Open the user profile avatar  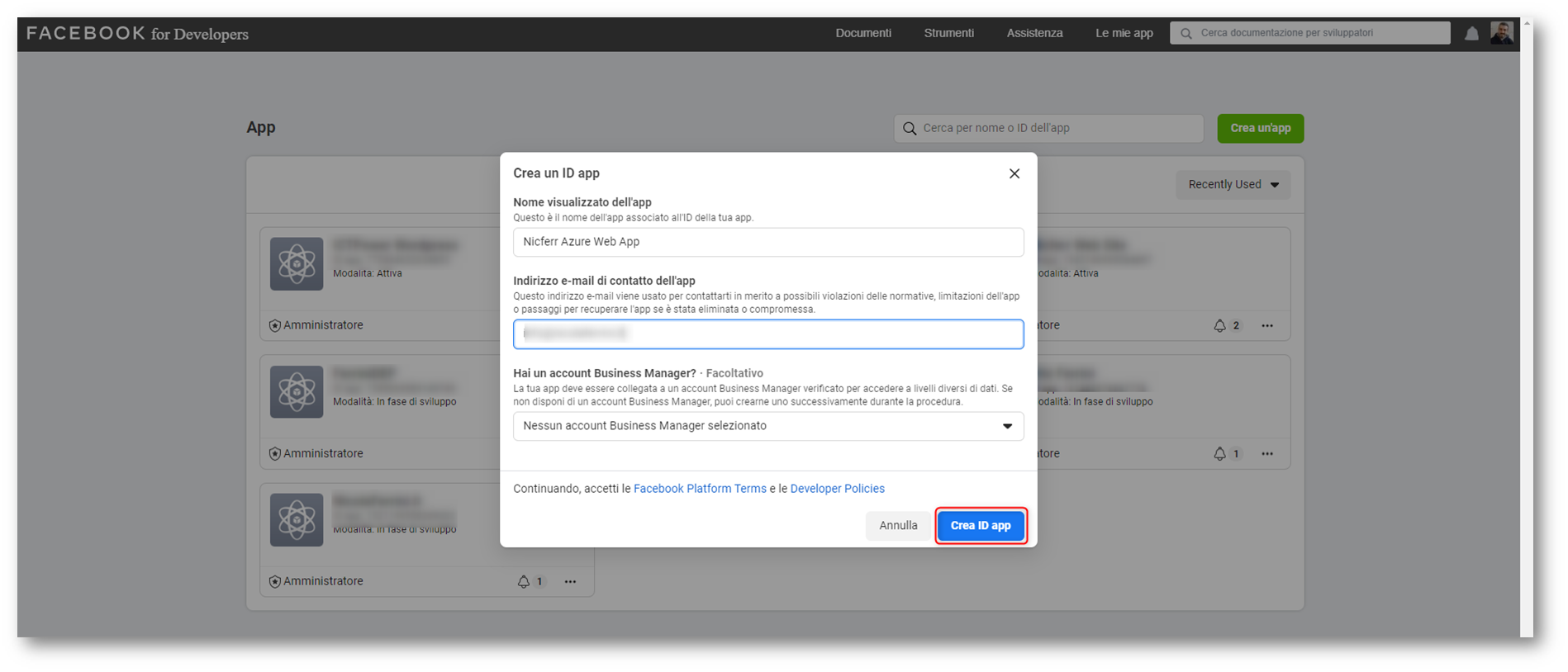1502,33
